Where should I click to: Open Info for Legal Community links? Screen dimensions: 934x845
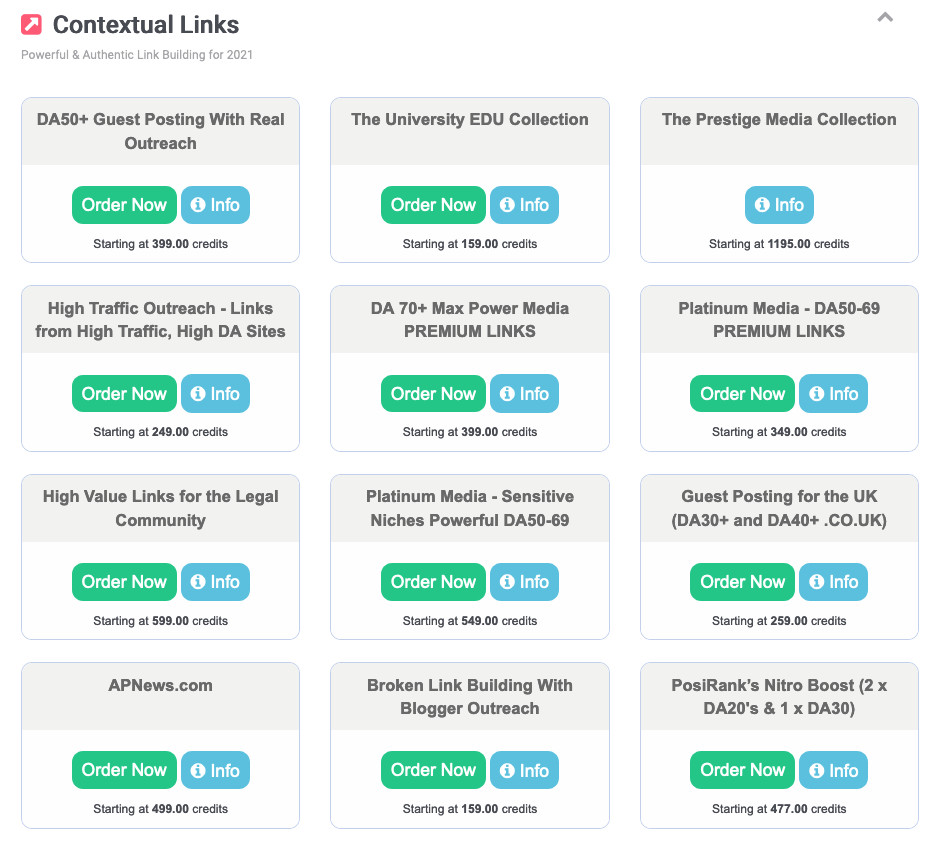point(215,582)
